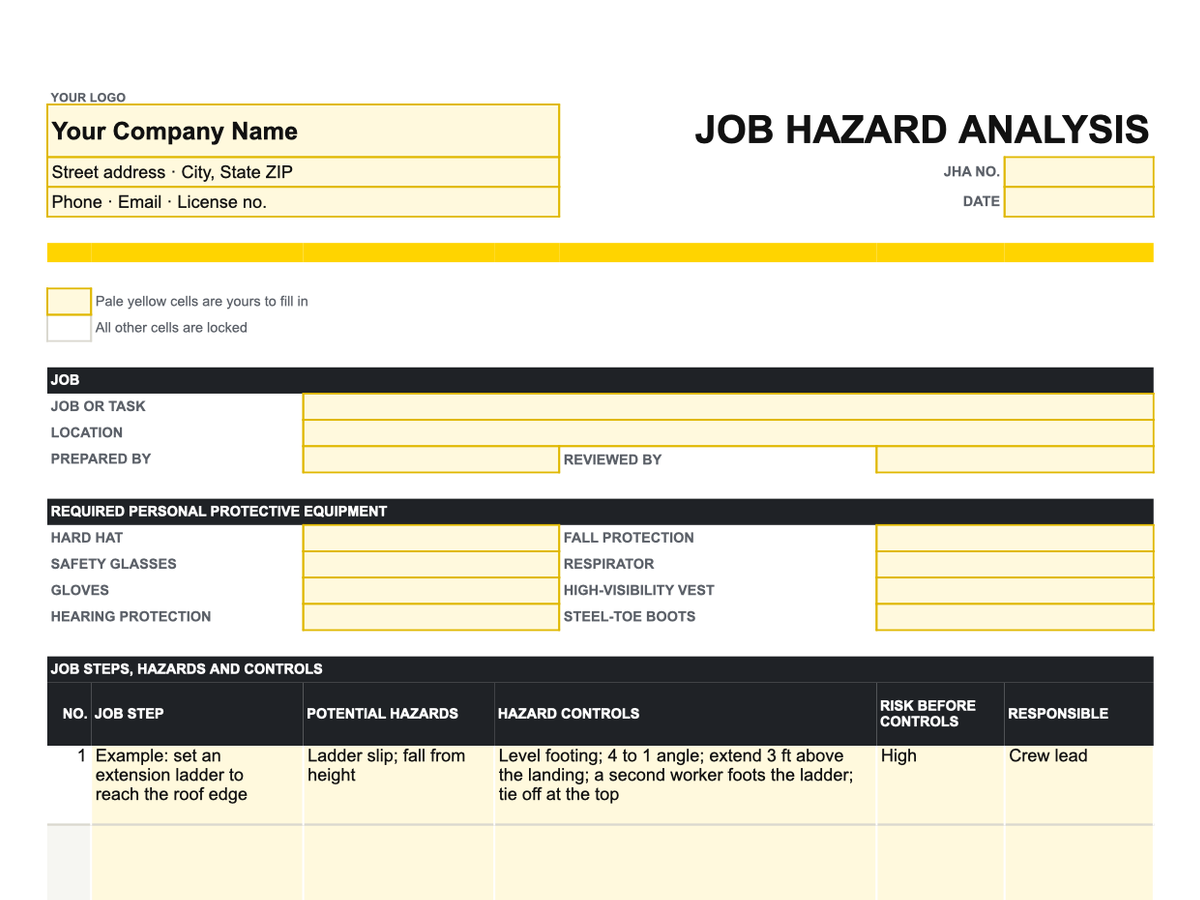
Task: Select the DATE label
Action: [981, 201]
